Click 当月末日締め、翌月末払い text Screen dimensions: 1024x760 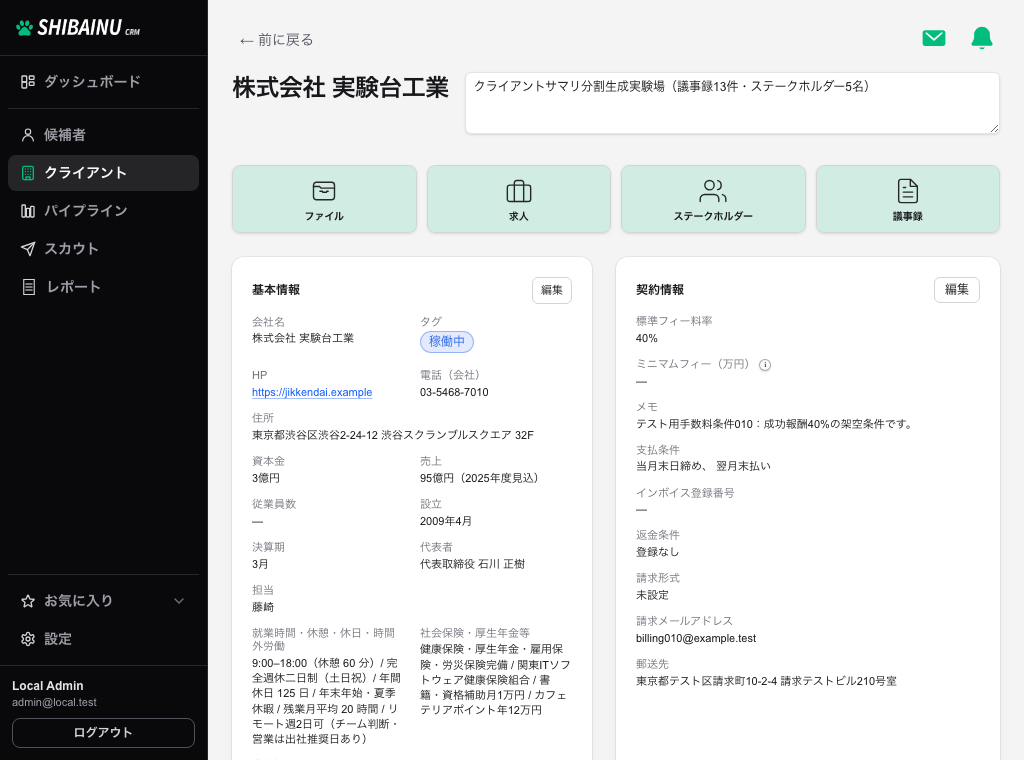point(703,466)
